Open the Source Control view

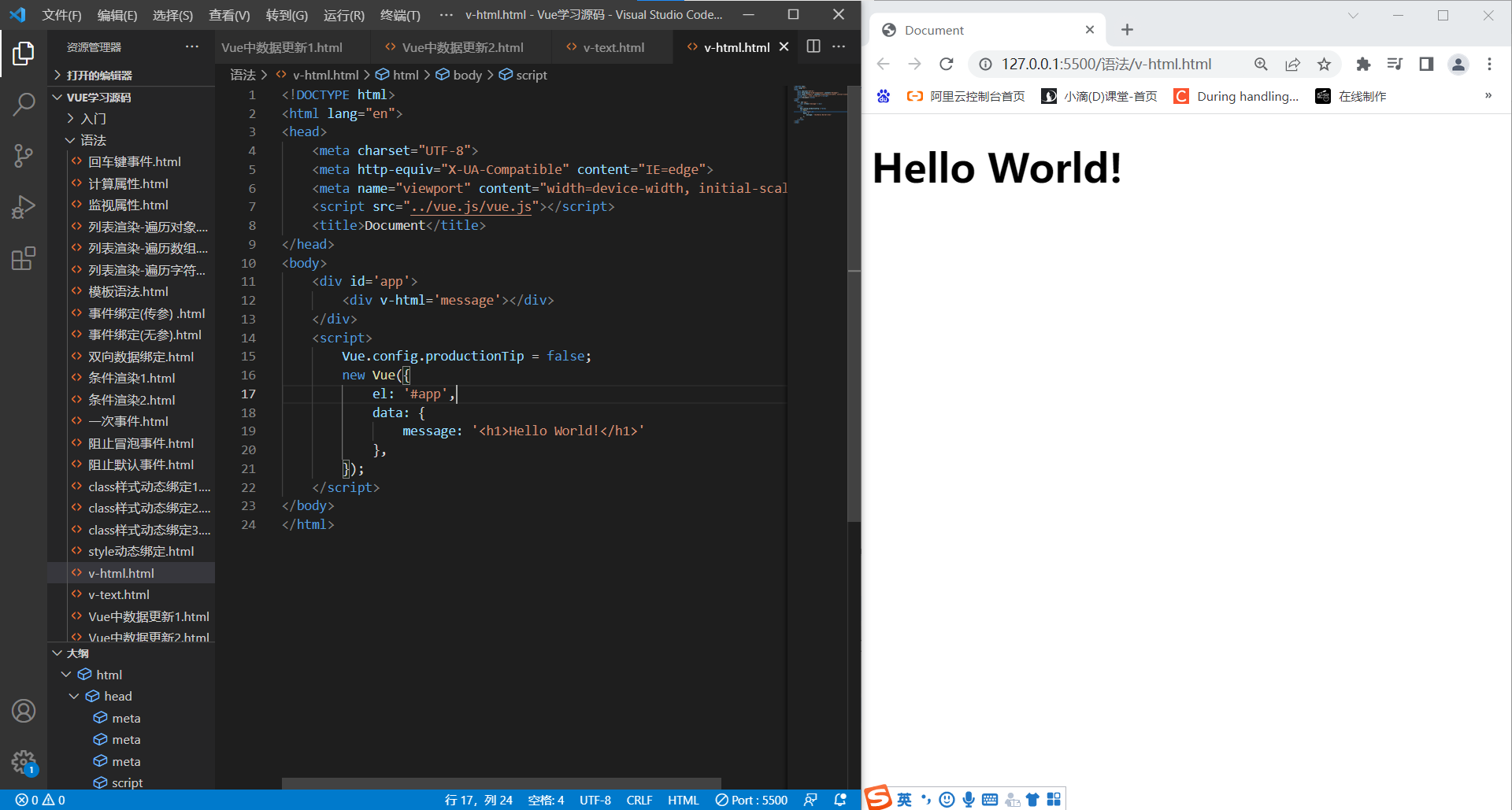[24, 155]
